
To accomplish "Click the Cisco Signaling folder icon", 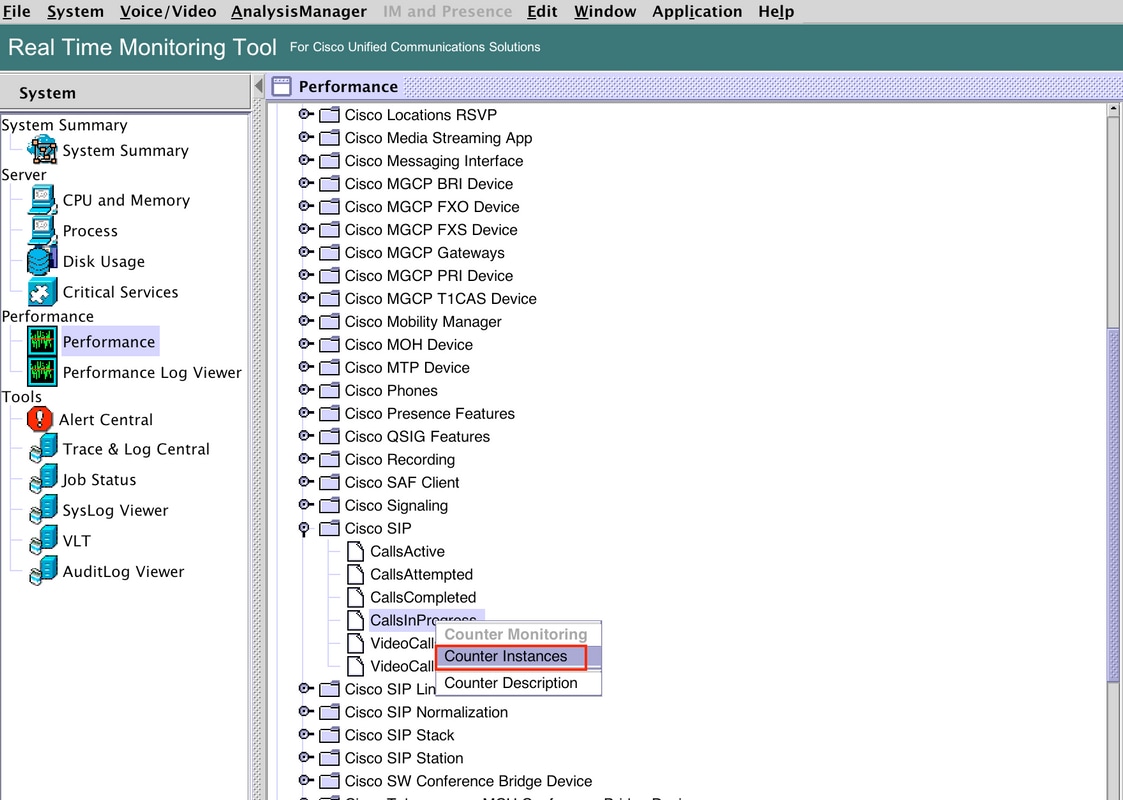I will tap(329, 505).
